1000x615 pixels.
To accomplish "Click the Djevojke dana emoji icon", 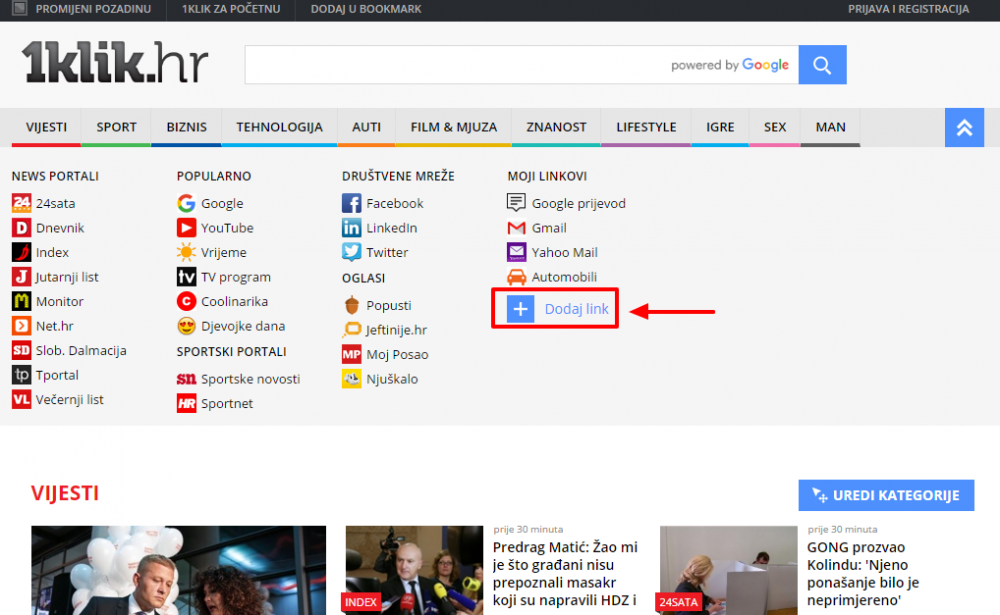I will tap(186, 326).
